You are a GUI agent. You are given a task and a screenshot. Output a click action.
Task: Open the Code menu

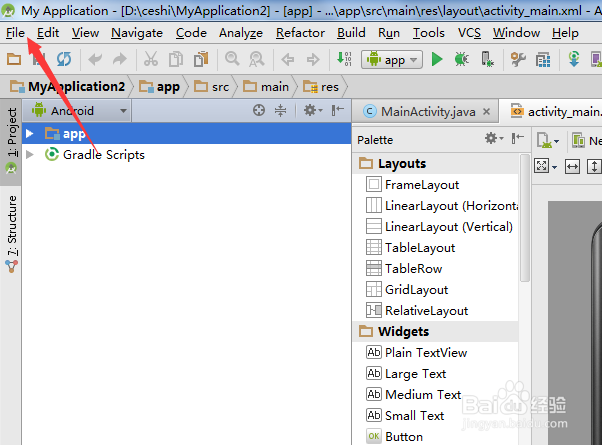coord(191,33)
